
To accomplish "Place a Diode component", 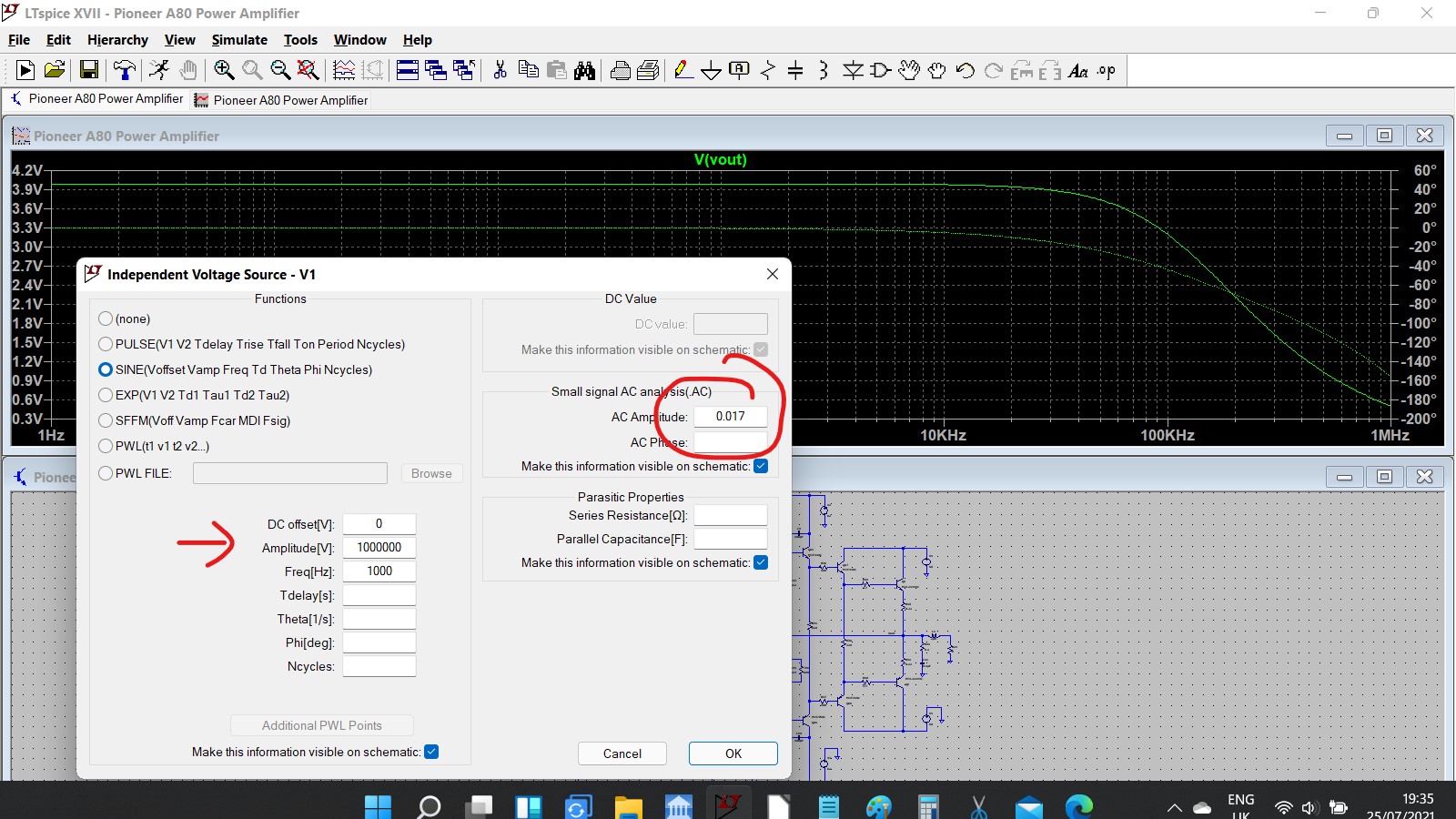I will [853, 70].
